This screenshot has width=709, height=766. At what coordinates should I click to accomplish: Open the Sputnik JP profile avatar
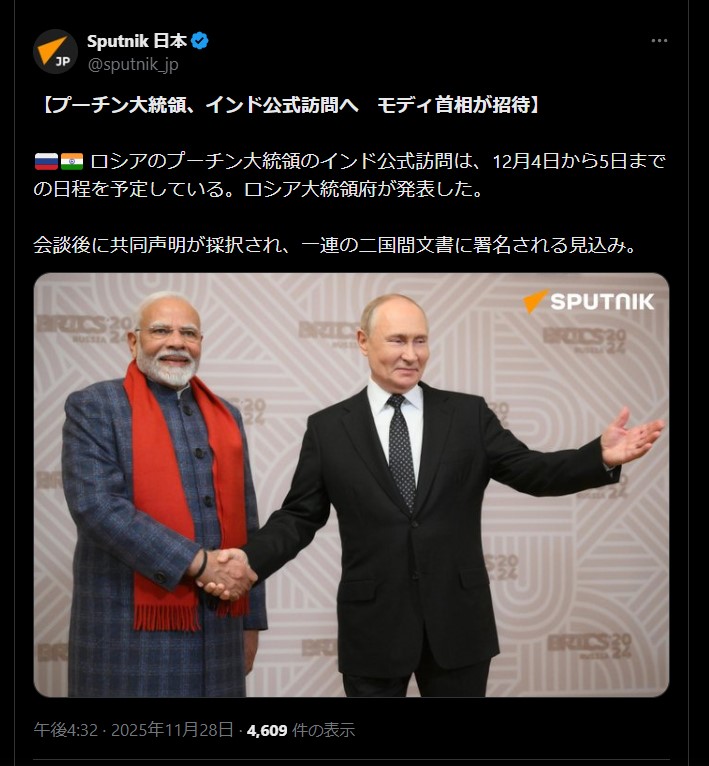click(55, 51)
